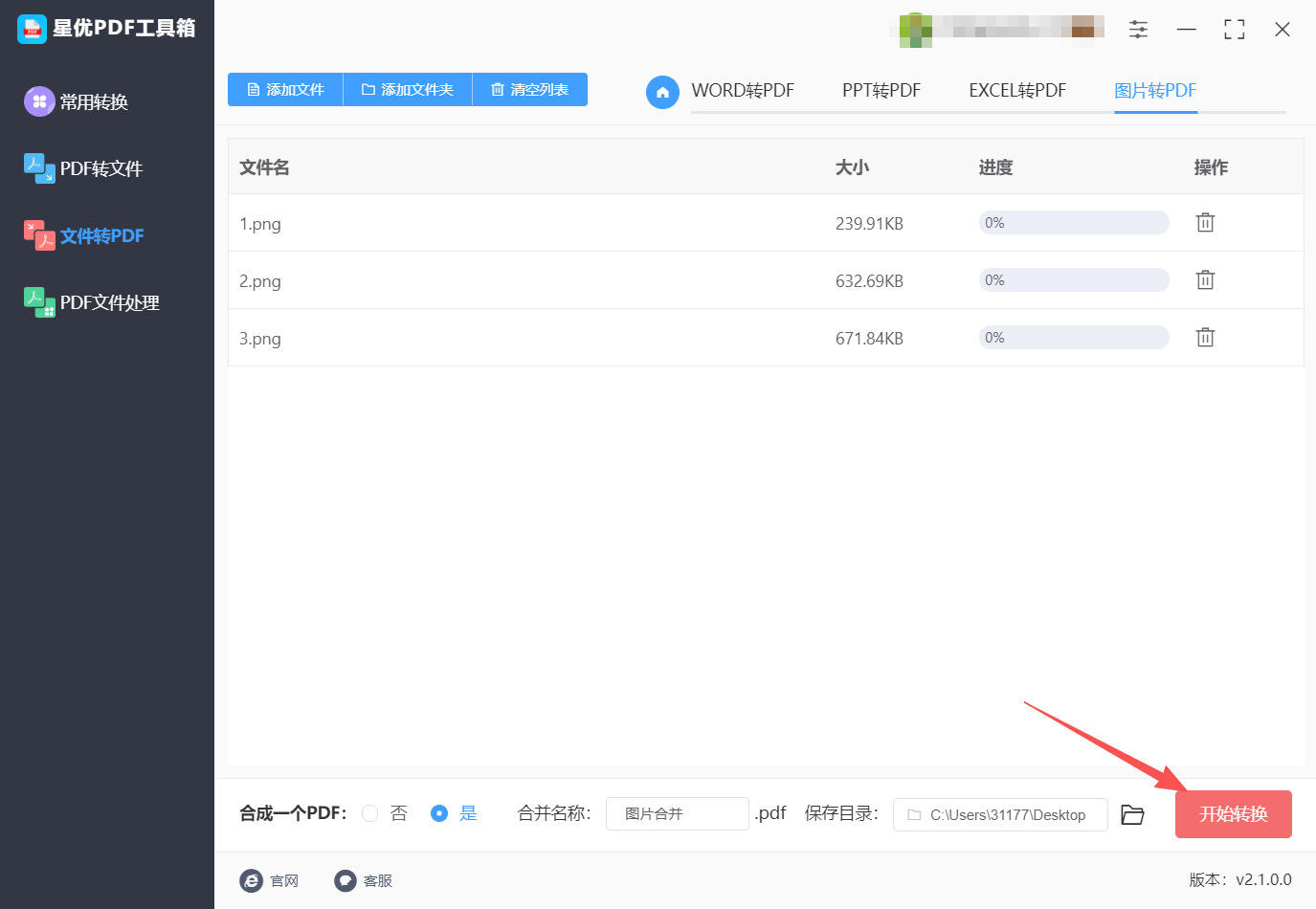Click the 清空列表 button
Image resolution: width=1316 pixels, height=909 pixels.
point(530,90)
